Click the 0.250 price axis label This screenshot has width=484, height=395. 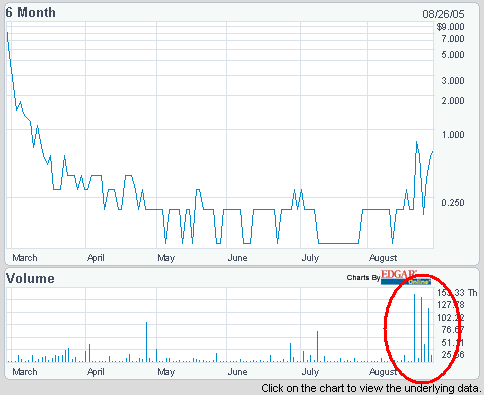pyautogui.click(x=453, y=202)
